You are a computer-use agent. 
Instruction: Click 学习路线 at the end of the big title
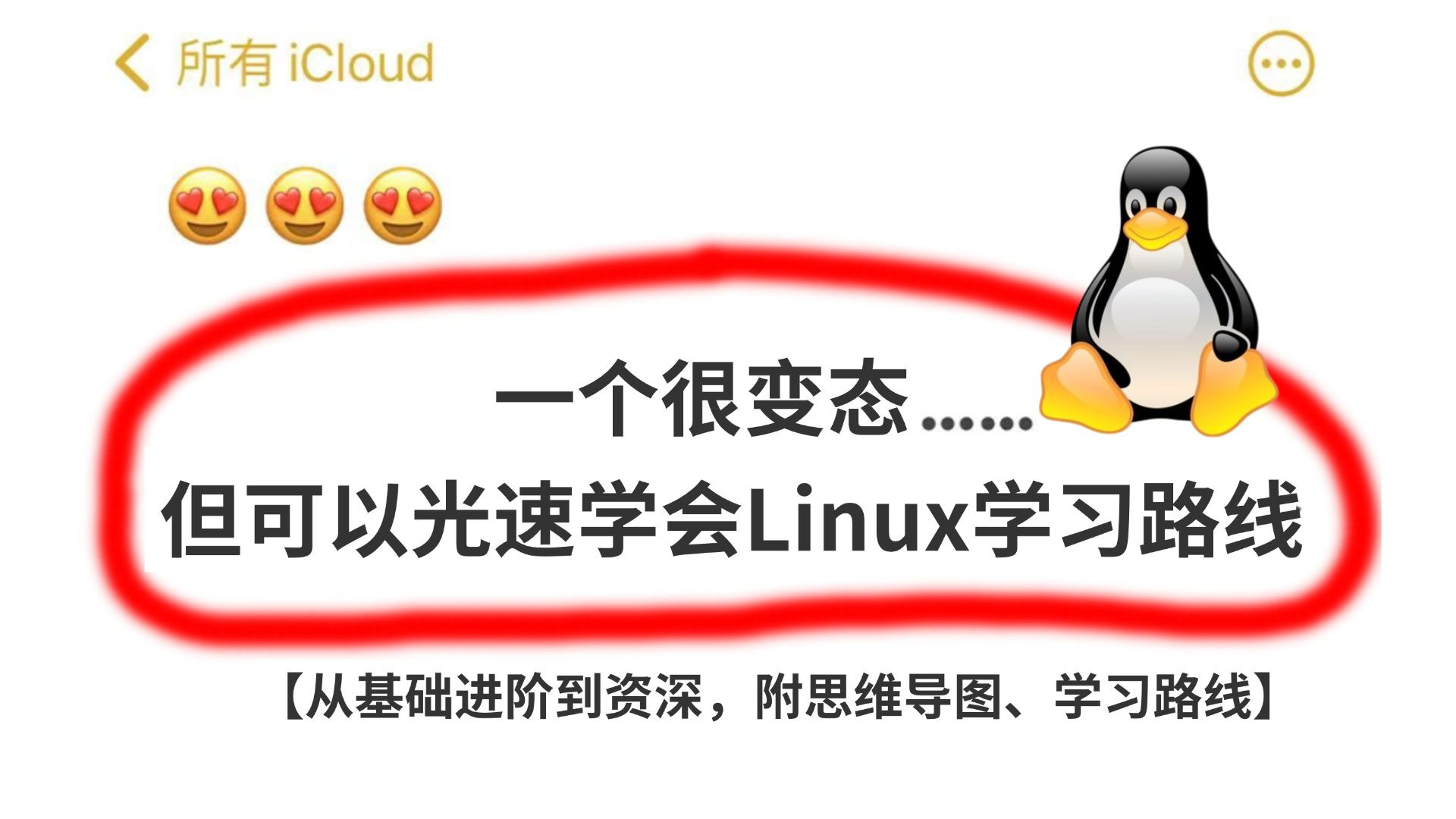click(x=1137, y=520)
